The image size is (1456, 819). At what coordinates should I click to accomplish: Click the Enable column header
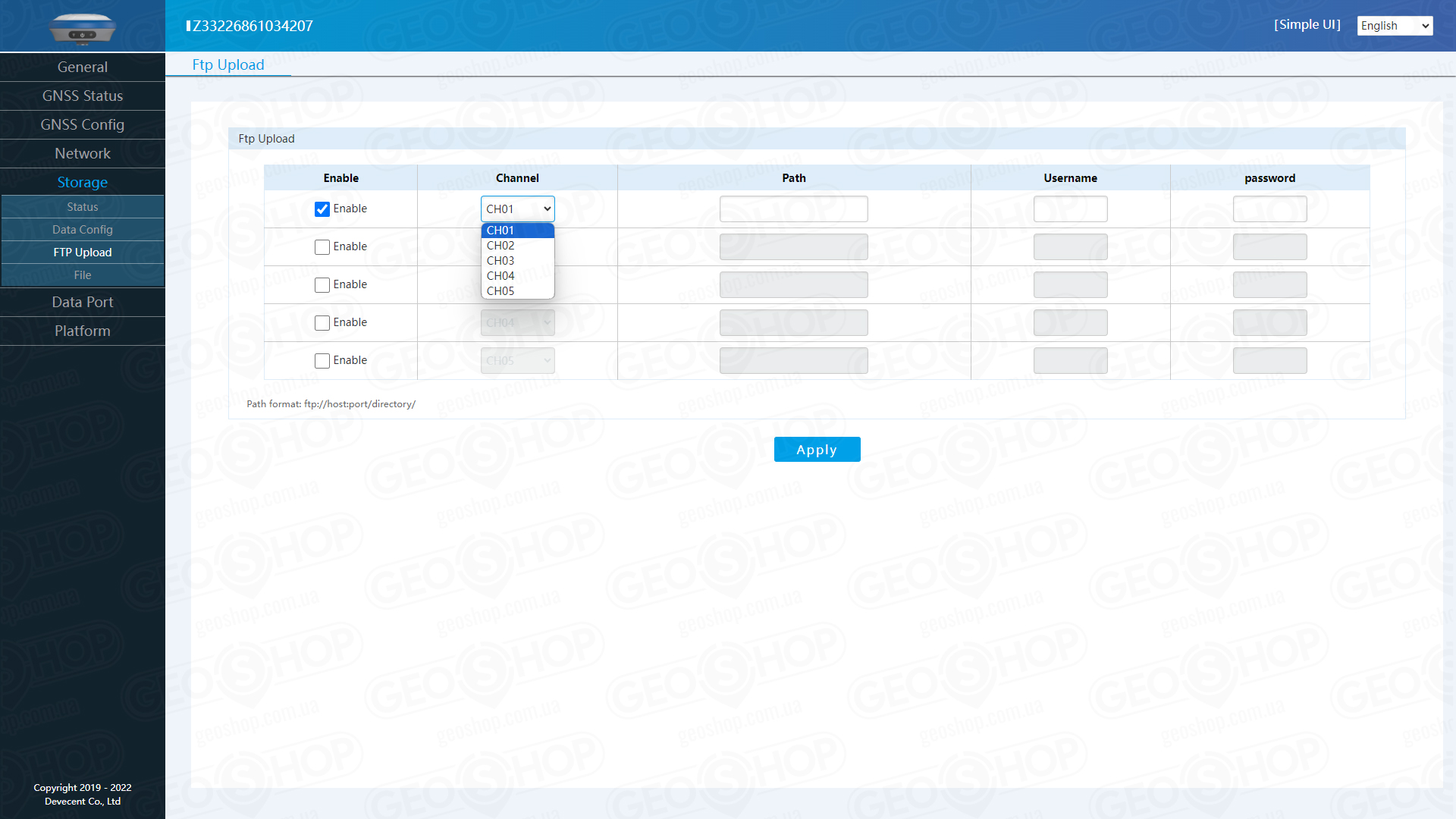[x=340, y=178]
